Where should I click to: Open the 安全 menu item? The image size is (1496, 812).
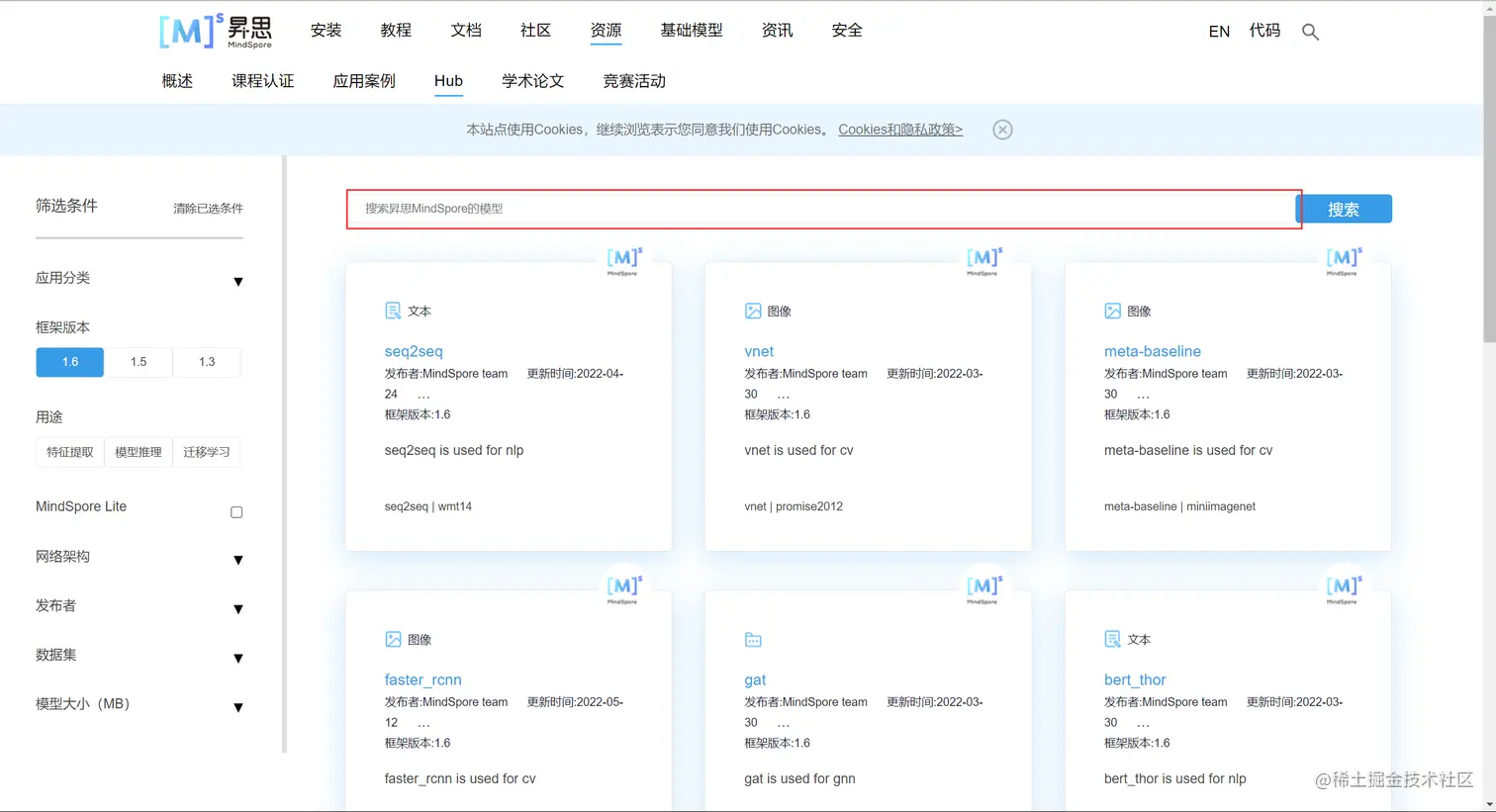click(x=847, y=31)
